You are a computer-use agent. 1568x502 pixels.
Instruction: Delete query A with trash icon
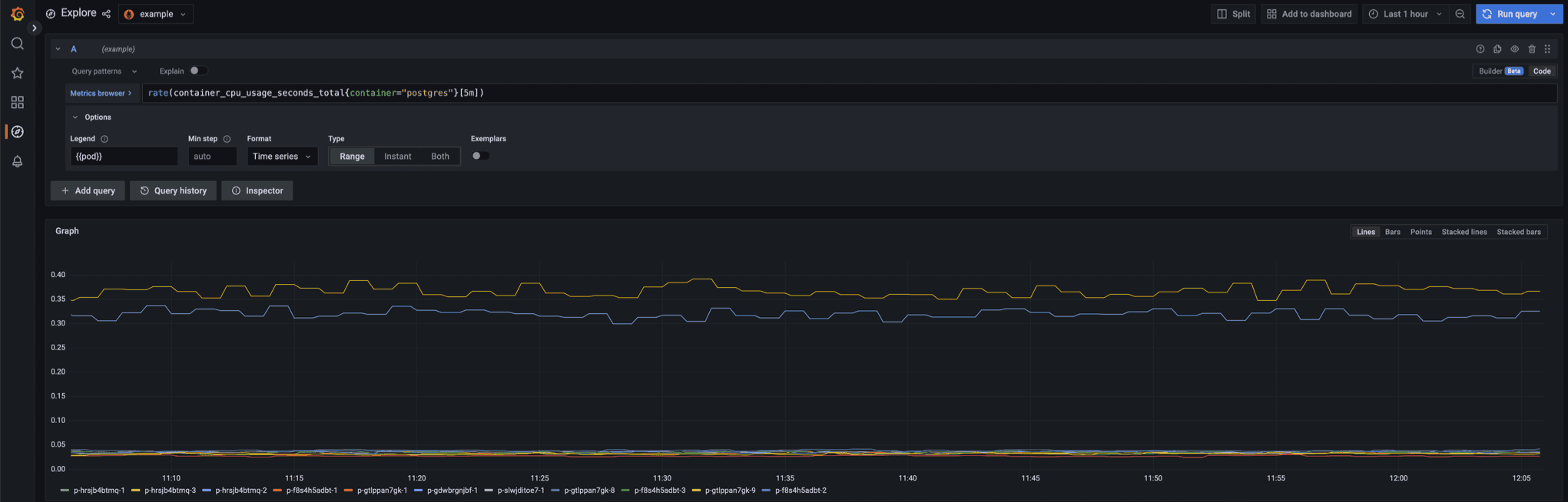[x=1531, y=49]
